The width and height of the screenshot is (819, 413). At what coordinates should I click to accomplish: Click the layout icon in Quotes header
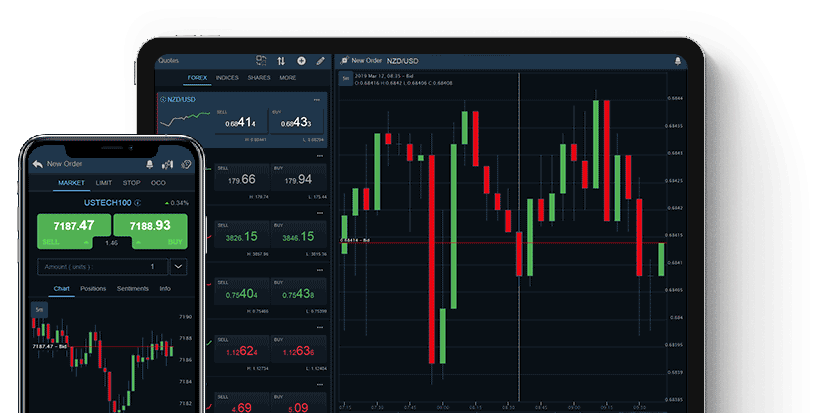point(261,61)
